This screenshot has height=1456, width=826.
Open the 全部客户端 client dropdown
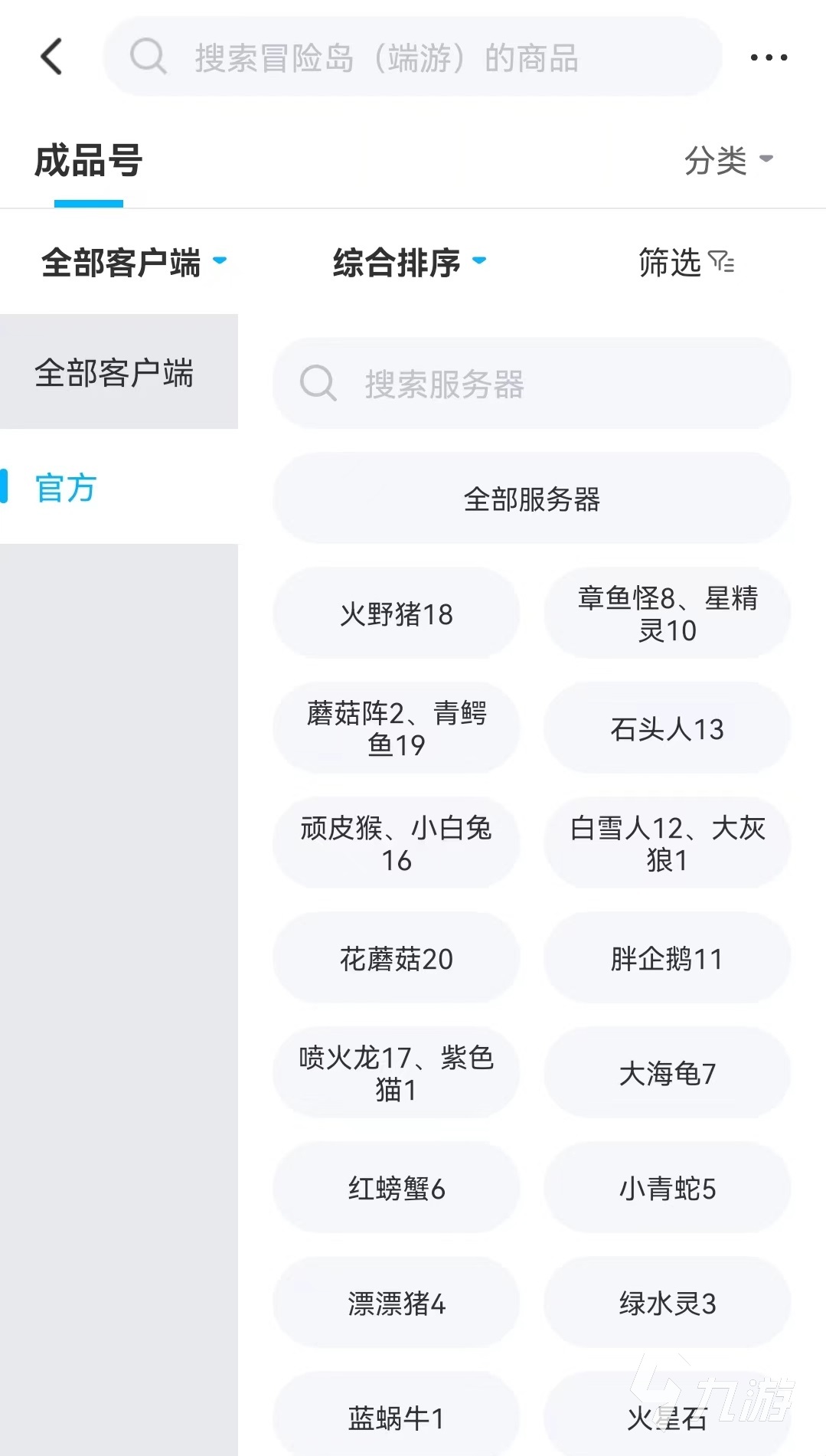click(x=133, y=263)
